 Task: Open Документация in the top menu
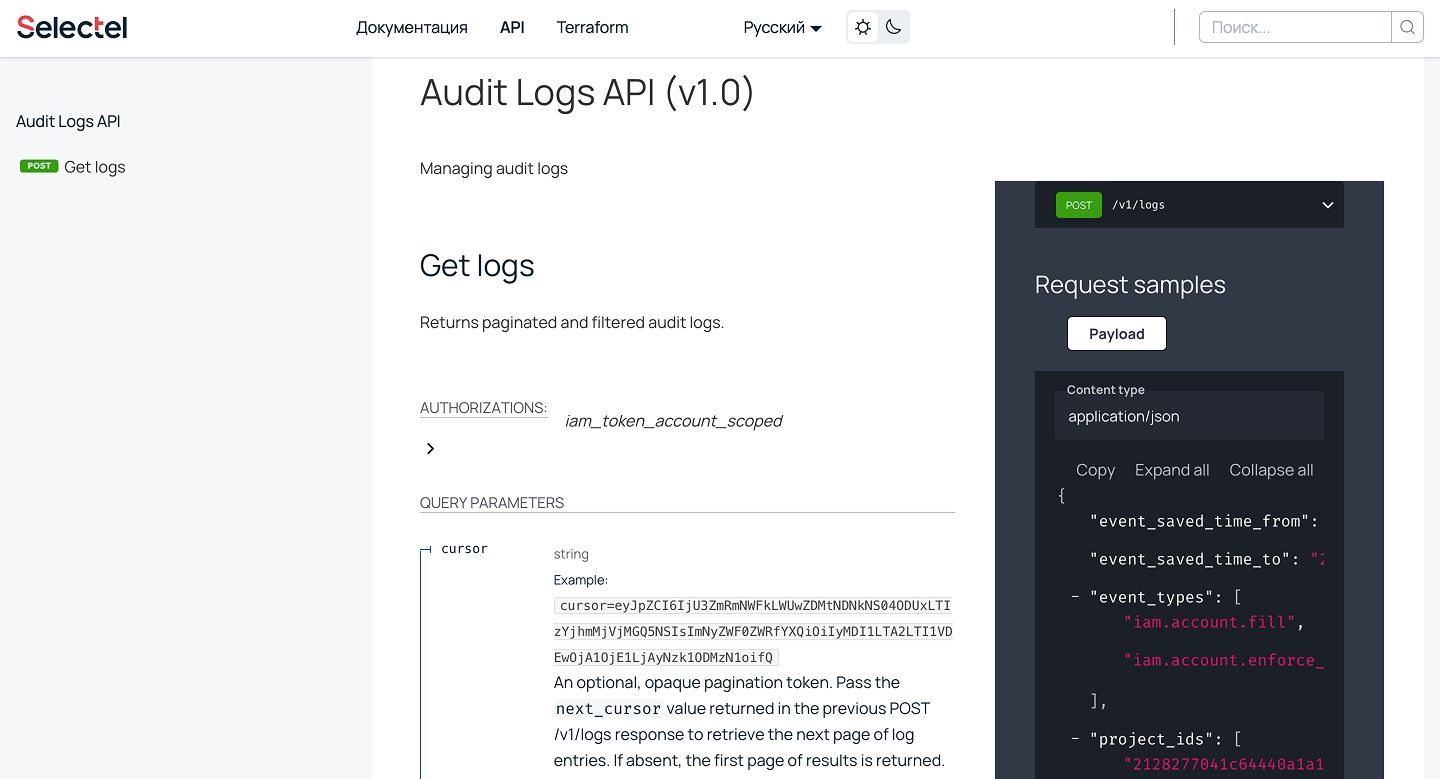(x=411, y=28)
